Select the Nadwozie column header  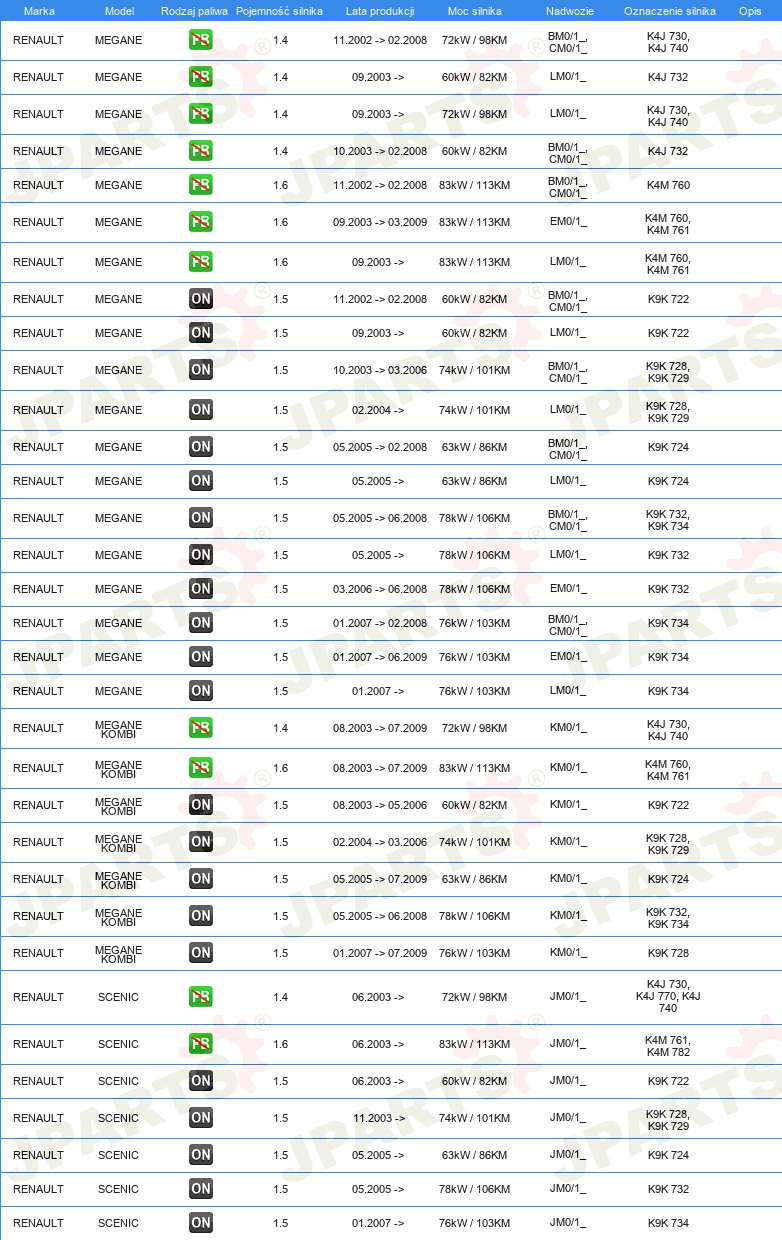[x=570, y=11]
